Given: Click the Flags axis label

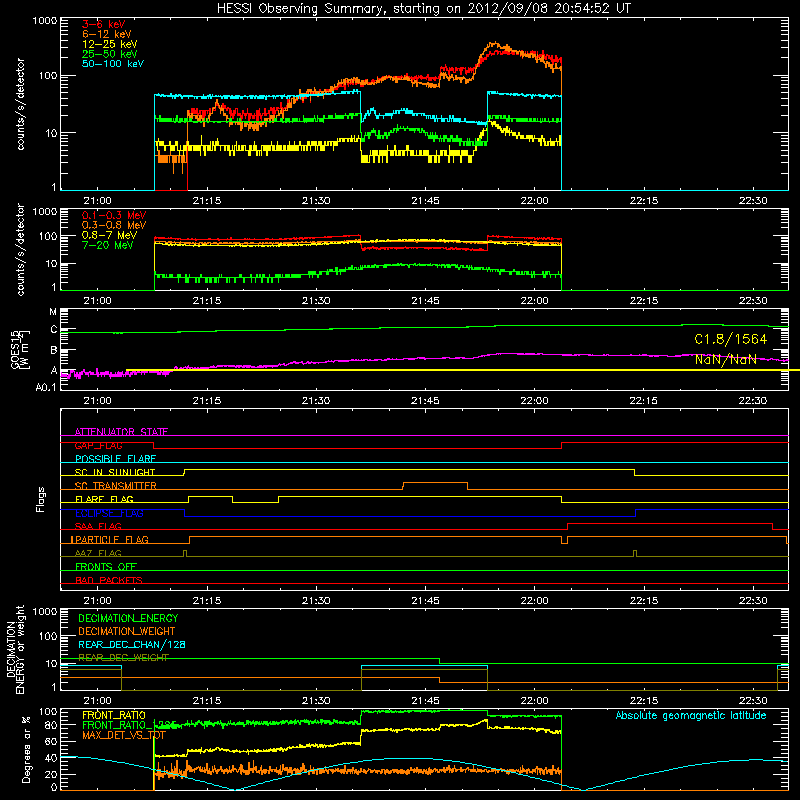Looking at the screenshot, I should coord(40,499).
